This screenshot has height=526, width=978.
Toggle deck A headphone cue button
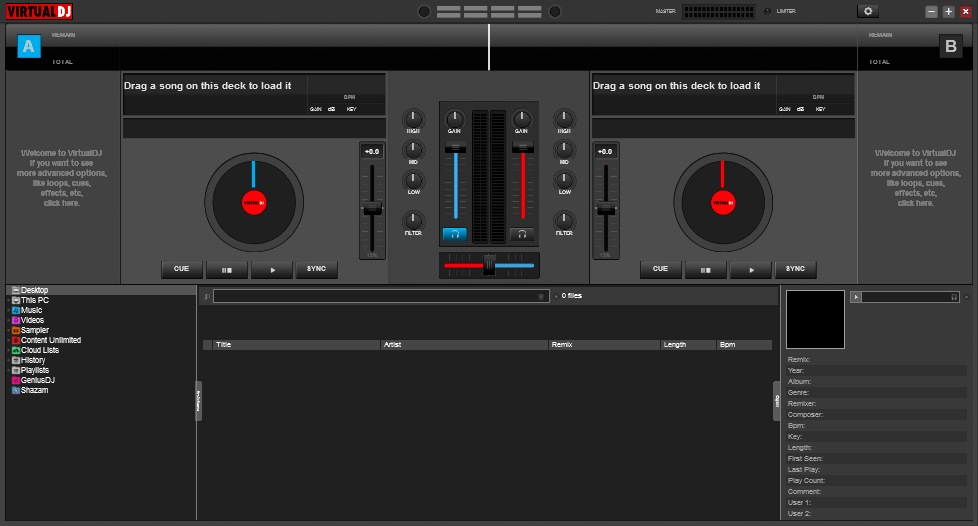pyautogui.click(x=455, y=235)
